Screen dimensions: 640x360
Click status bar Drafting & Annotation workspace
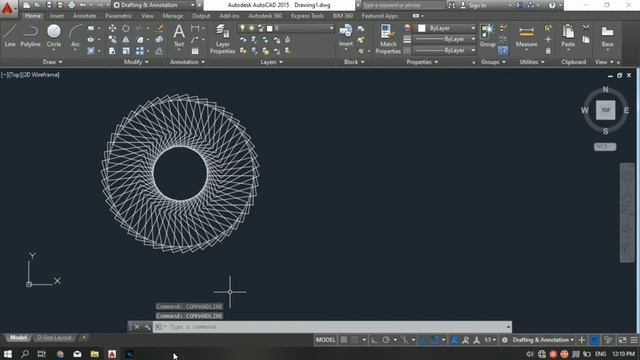543,340
